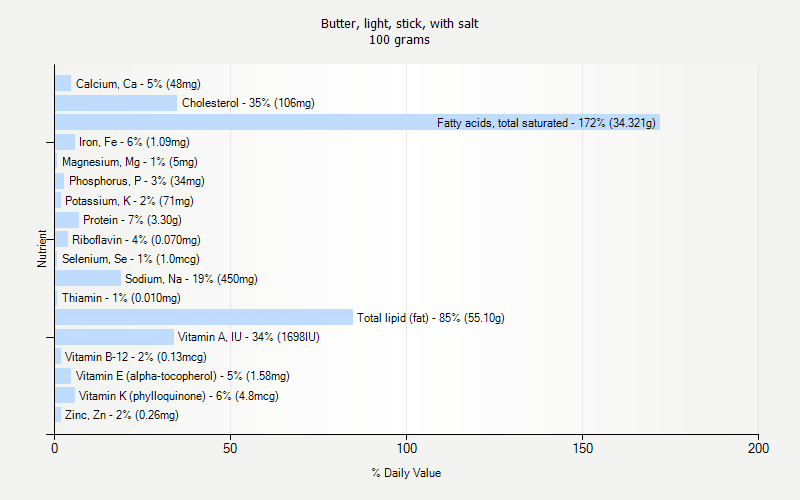The width and height of the screenshot is (800, 500).
Task: Click the chart title "Butter, light, stick, with salt"
Action: pyautogui.click(x=399, y=23)
